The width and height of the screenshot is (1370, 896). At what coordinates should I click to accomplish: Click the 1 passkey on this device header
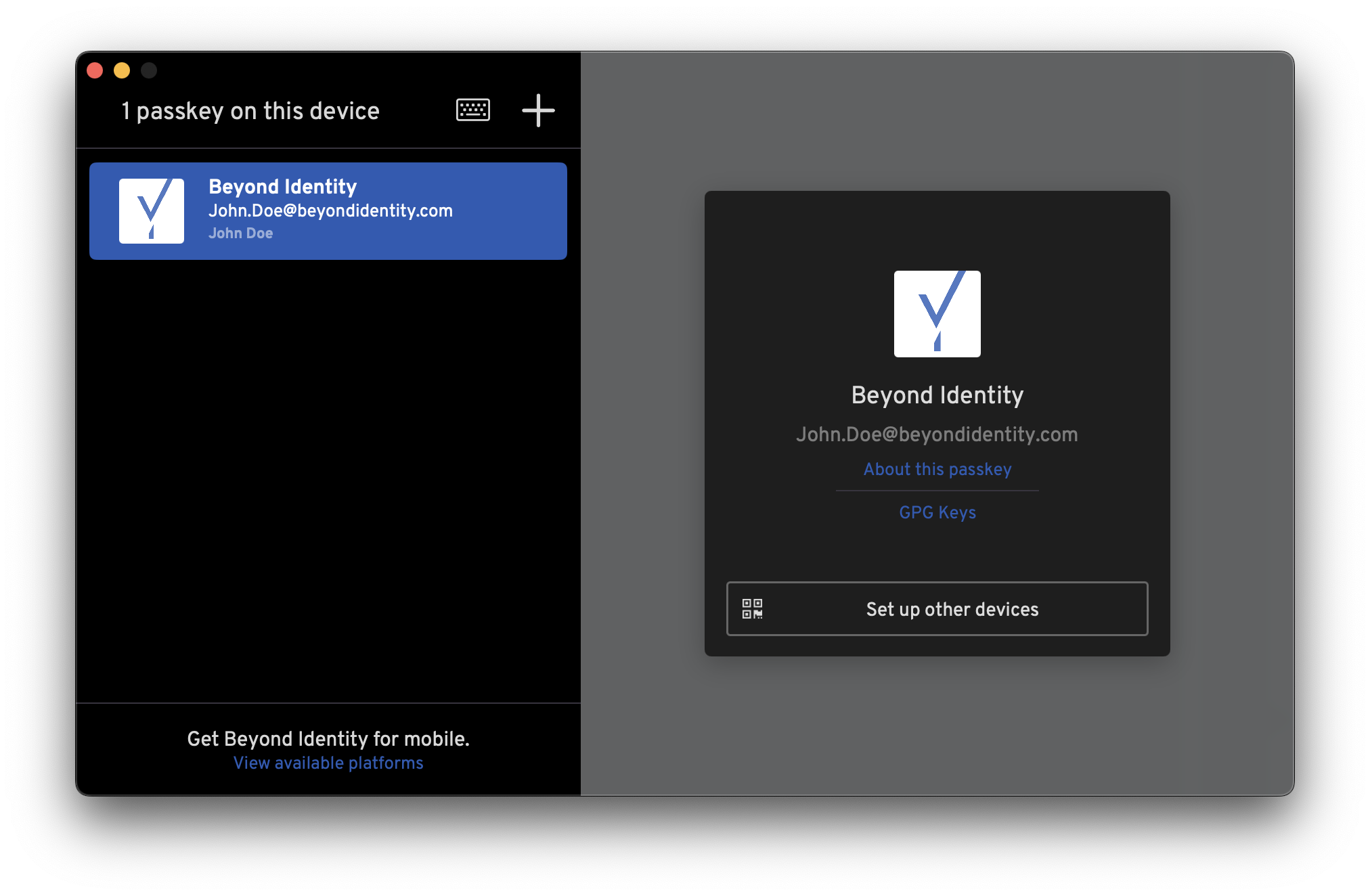(x=250, y=110)
